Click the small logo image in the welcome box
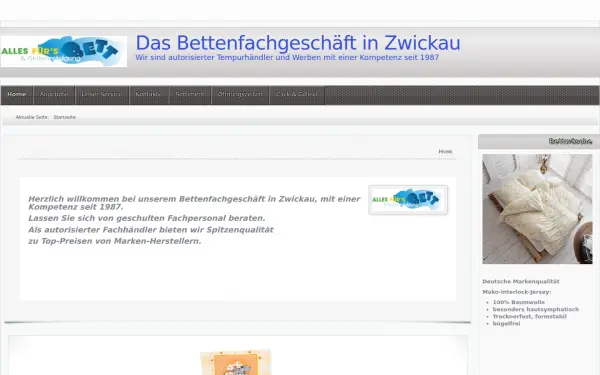The image size is (600, 375). pyautogui.click(x=408, y=200)
